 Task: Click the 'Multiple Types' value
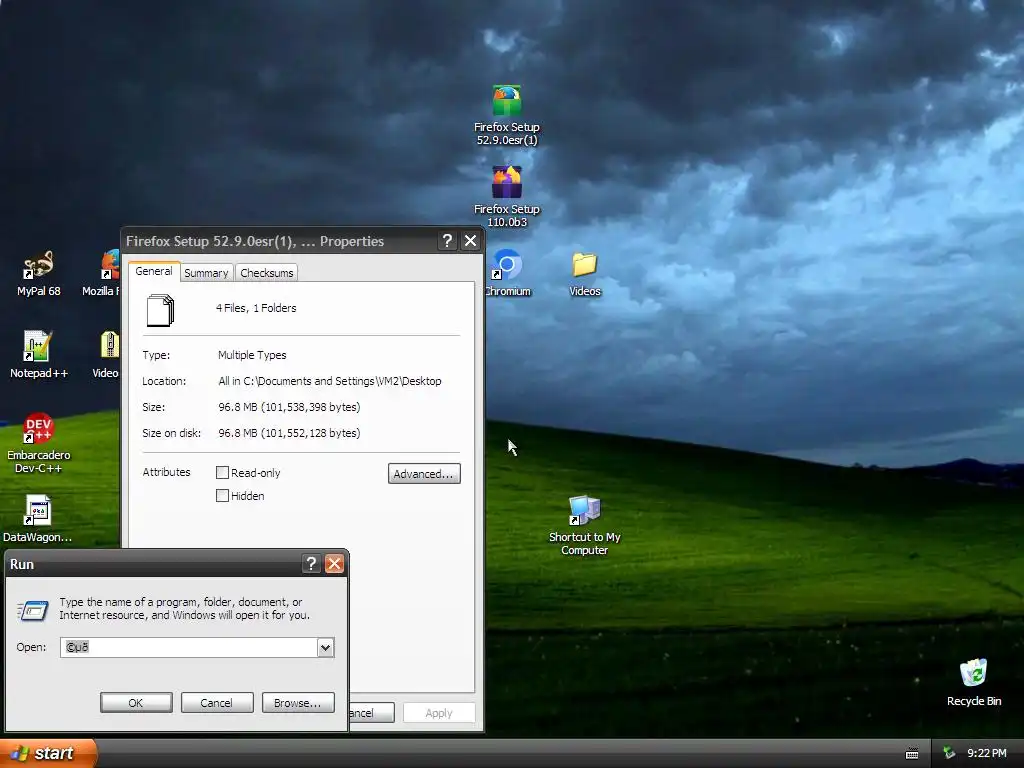tap(252, 355)
